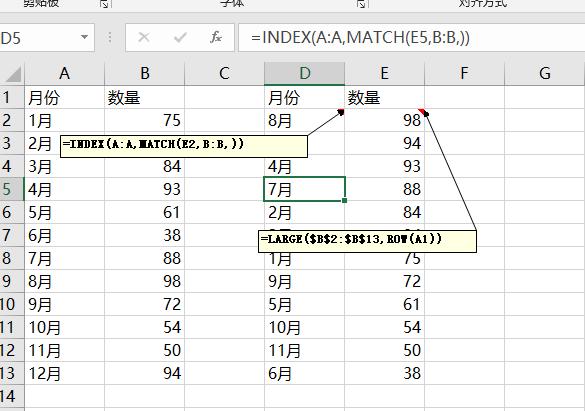Click cell D4 containing 4月
Image resolution: width=585 pixels, height=411 pixels.
[304, 166]
